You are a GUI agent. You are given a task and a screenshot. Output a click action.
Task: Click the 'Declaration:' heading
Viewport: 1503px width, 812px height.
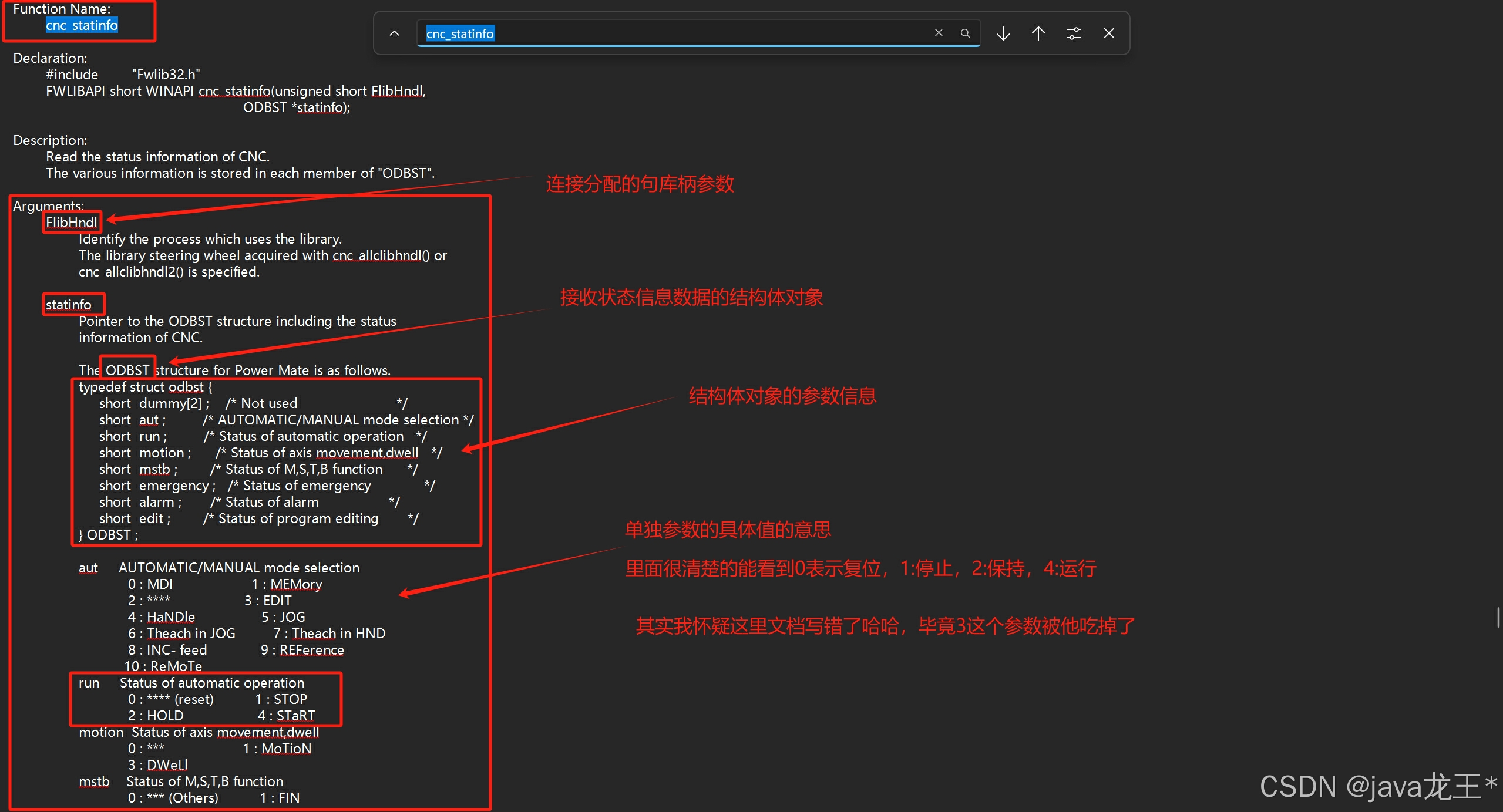[50, 58]
